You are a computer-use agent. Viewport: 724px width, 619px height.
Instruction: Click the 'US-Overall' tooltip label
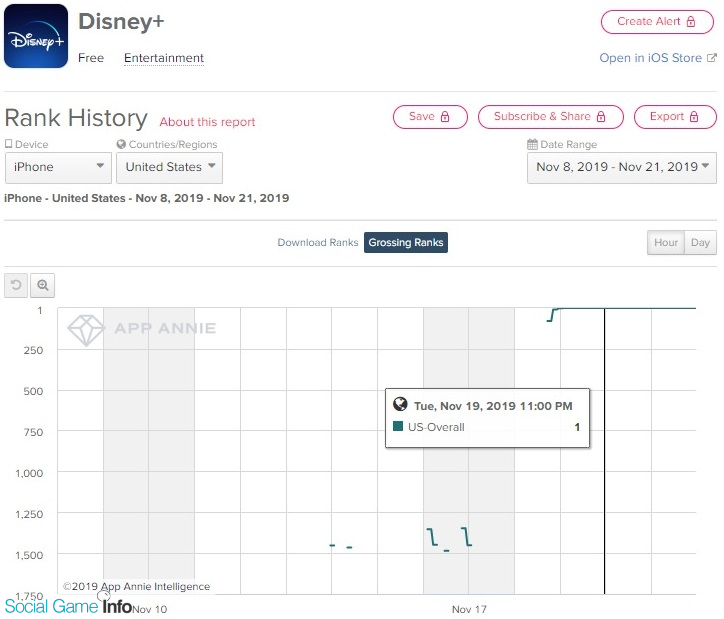[x=436, y=427]
